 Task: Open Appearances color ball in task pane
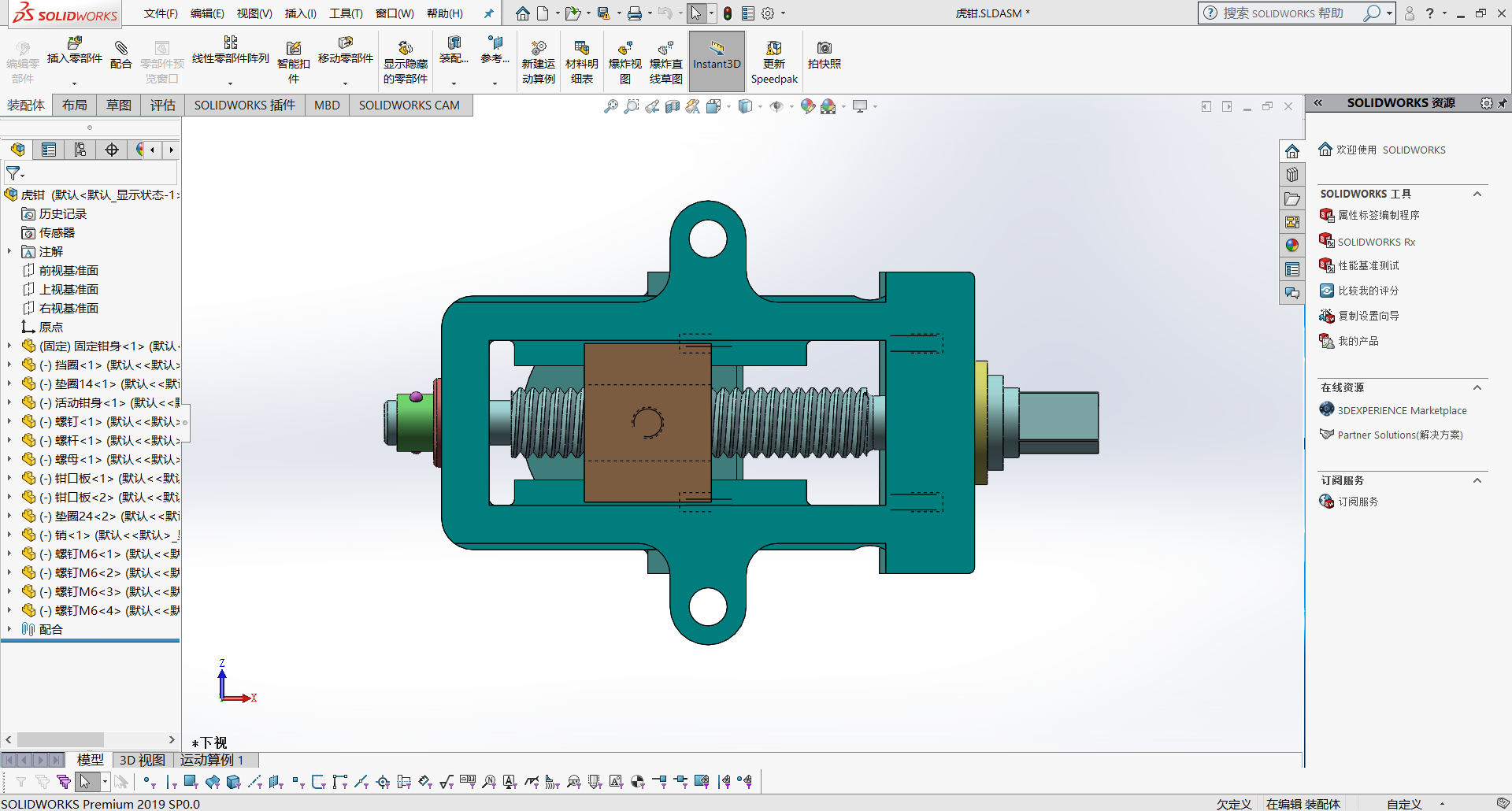pyautogui.click(x=1292, y=246)
